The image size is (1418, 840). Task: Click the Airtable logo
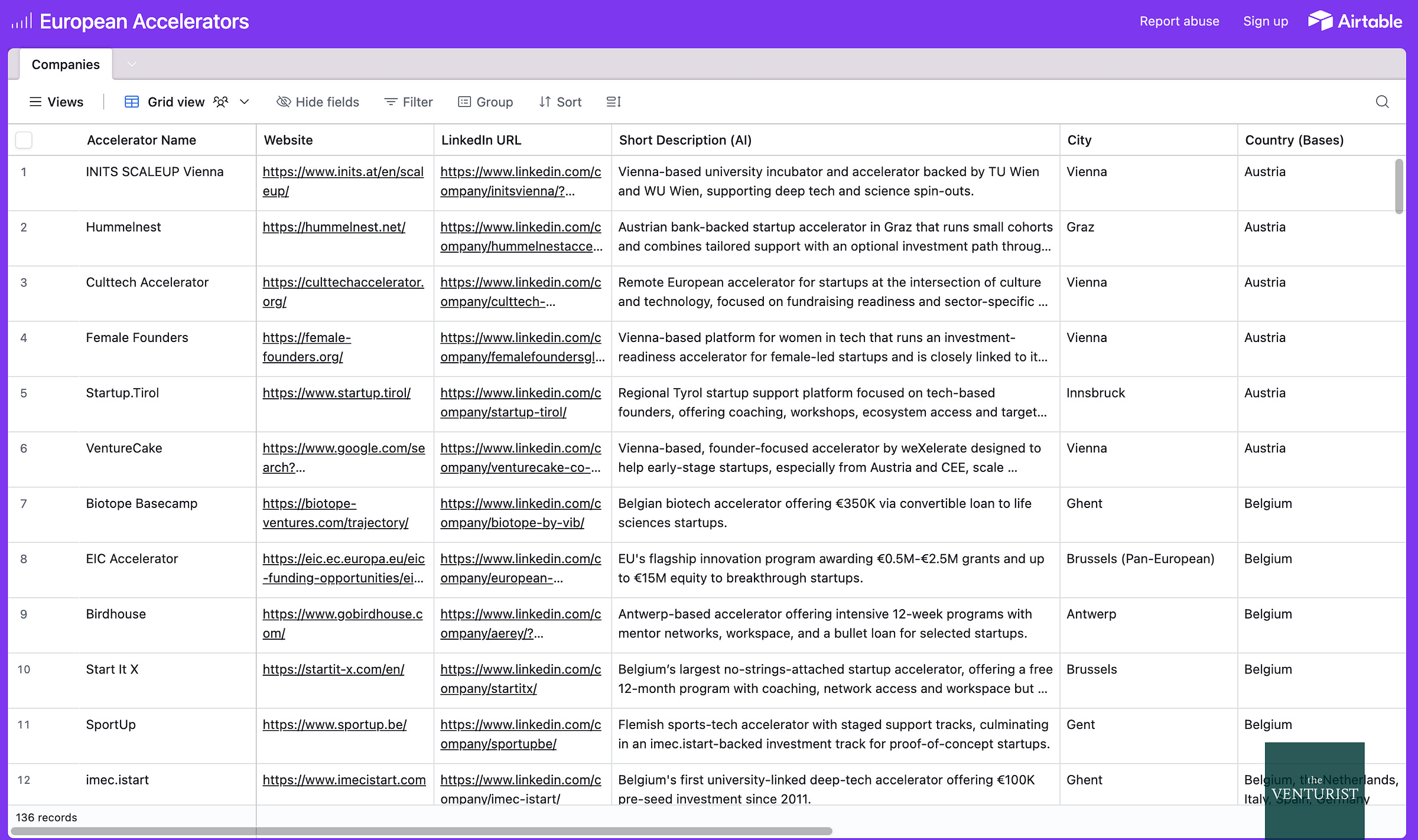1355,21
